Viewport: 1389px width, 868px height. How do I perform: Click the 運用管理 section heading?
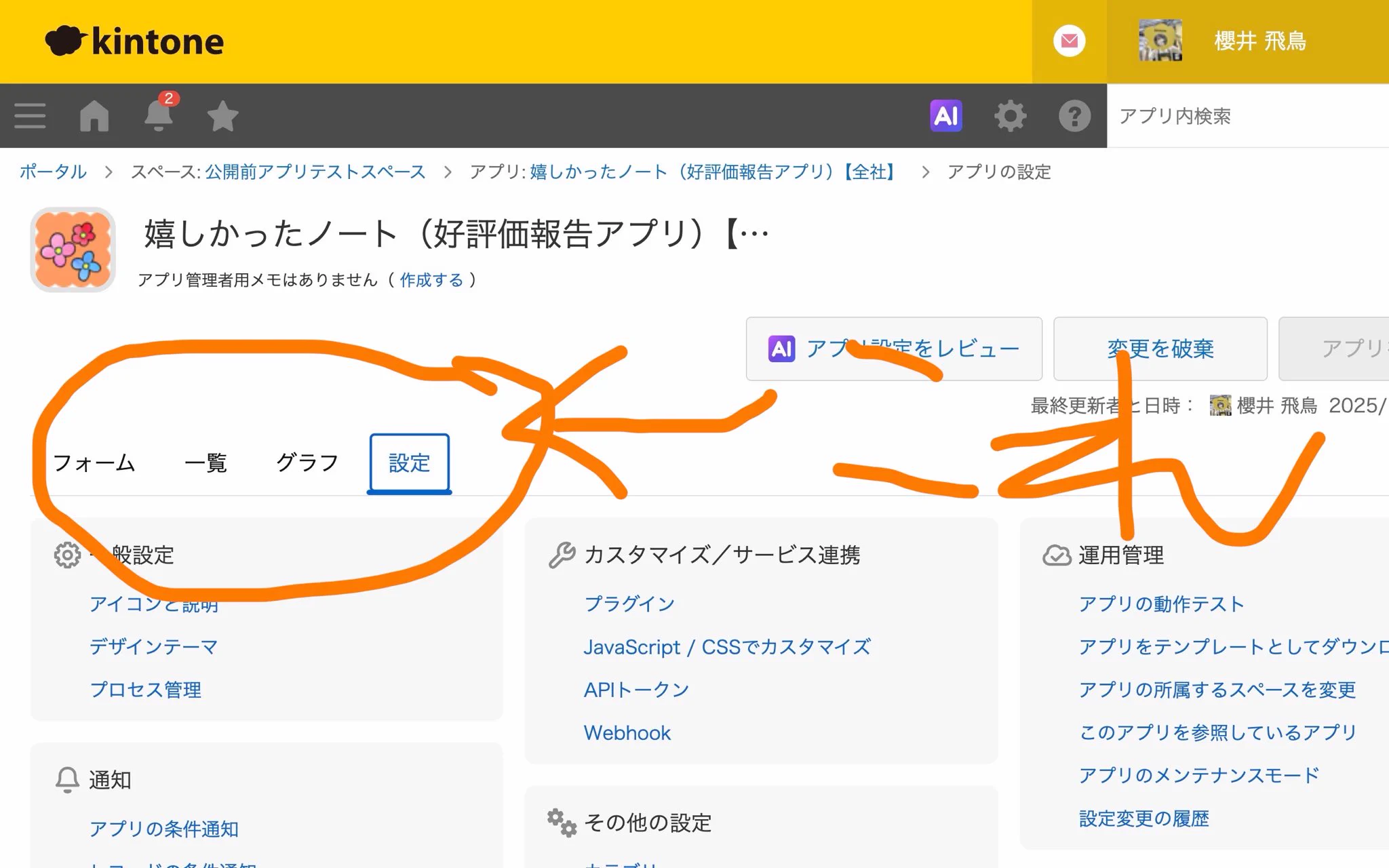click(1121, 555)
